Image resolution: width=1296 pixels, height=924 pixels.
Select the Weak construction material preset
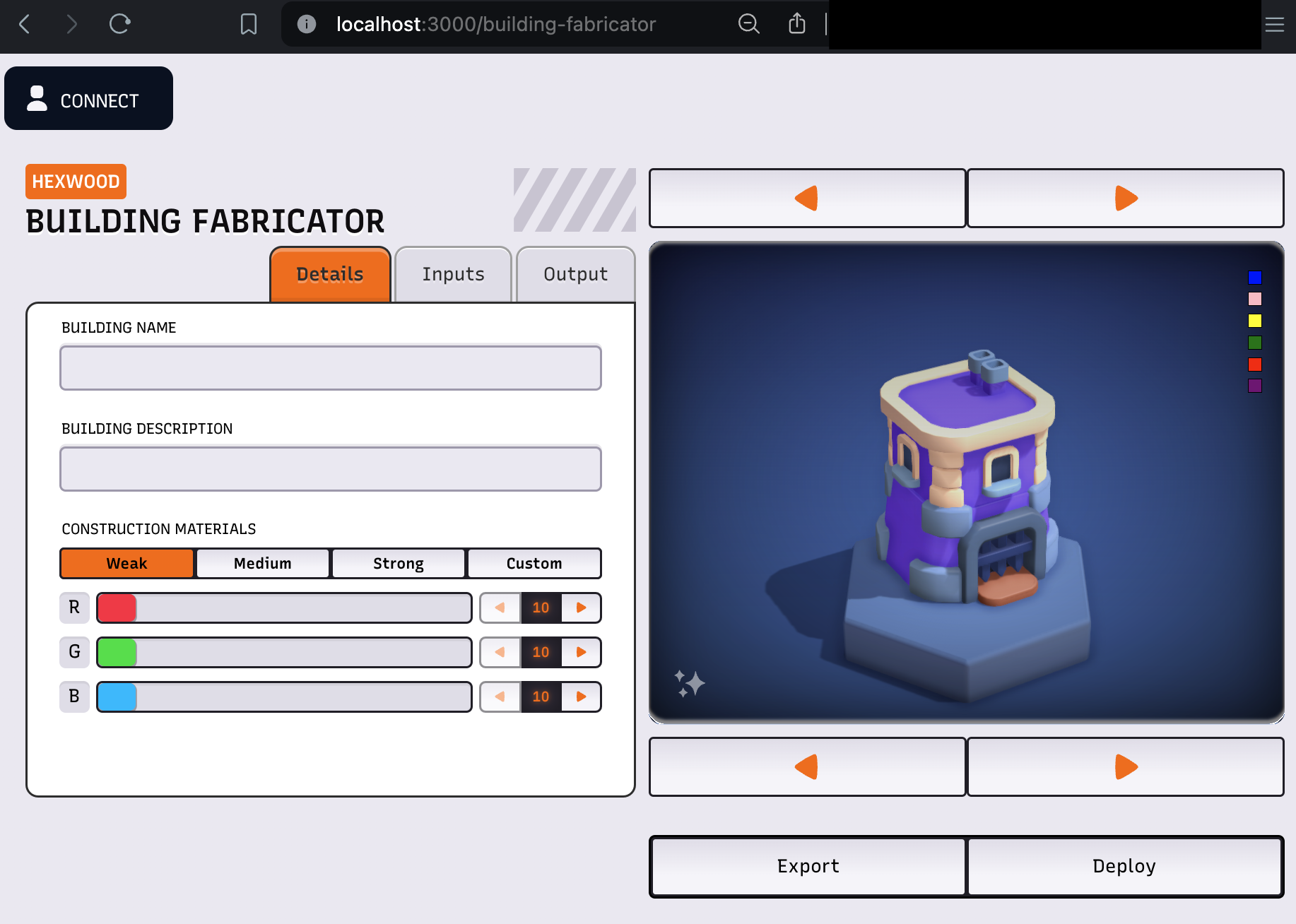pyautogui.click(x=127, y=563)
